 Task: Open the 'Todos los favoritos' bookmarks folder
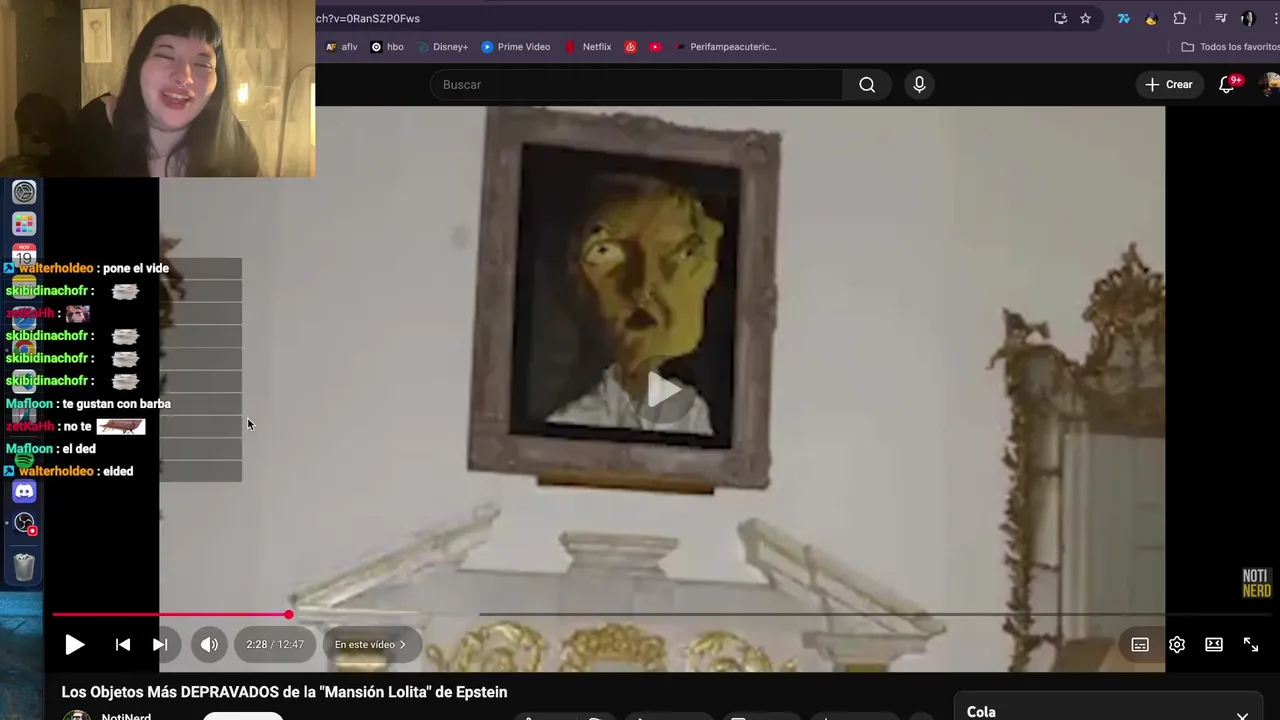point(1230,47)
